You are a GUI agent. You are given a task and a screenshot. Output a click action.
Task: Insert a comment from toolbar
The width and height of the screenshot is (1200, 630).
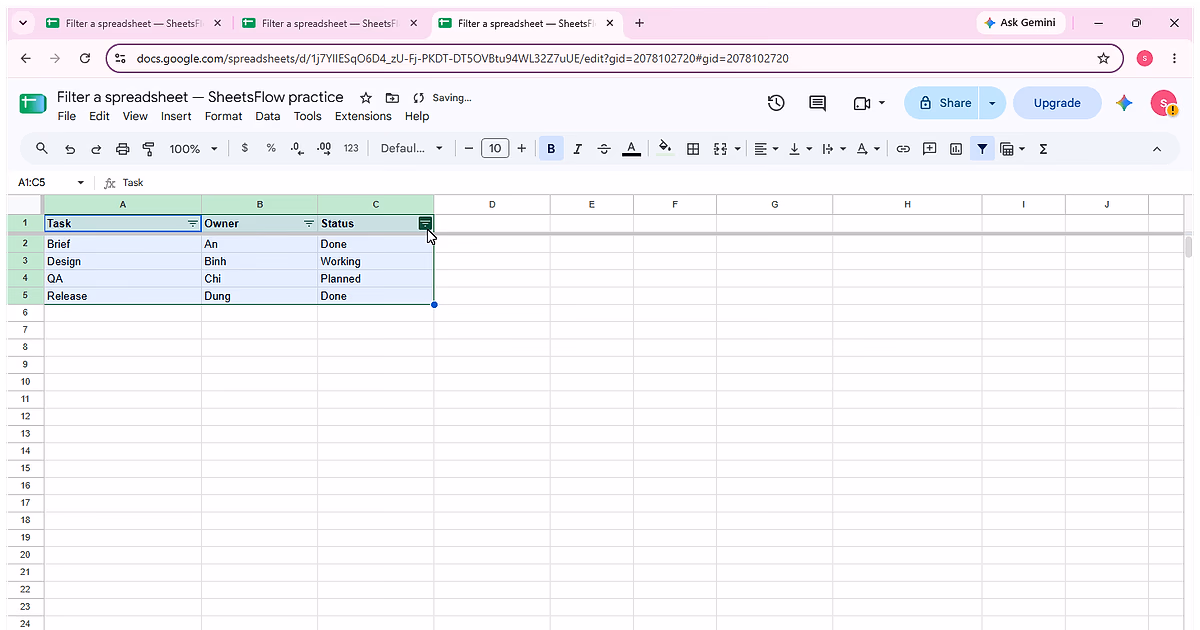929,148
